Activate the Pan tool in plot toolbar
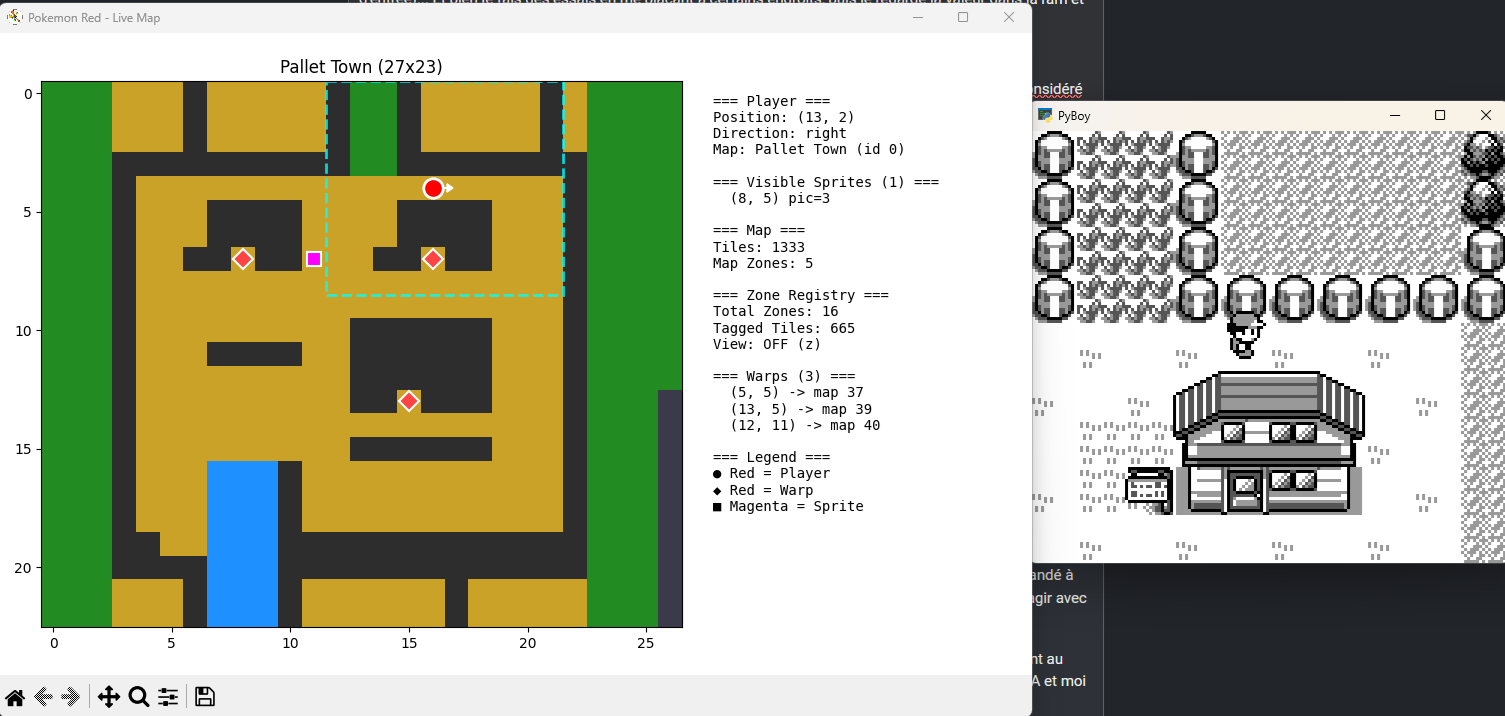 [x=109, y=697]
